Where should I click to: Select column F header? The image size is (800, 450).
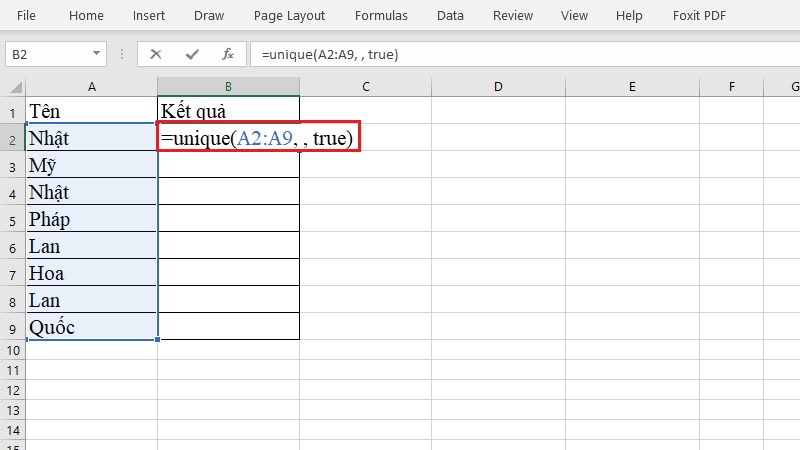(732, 87)
